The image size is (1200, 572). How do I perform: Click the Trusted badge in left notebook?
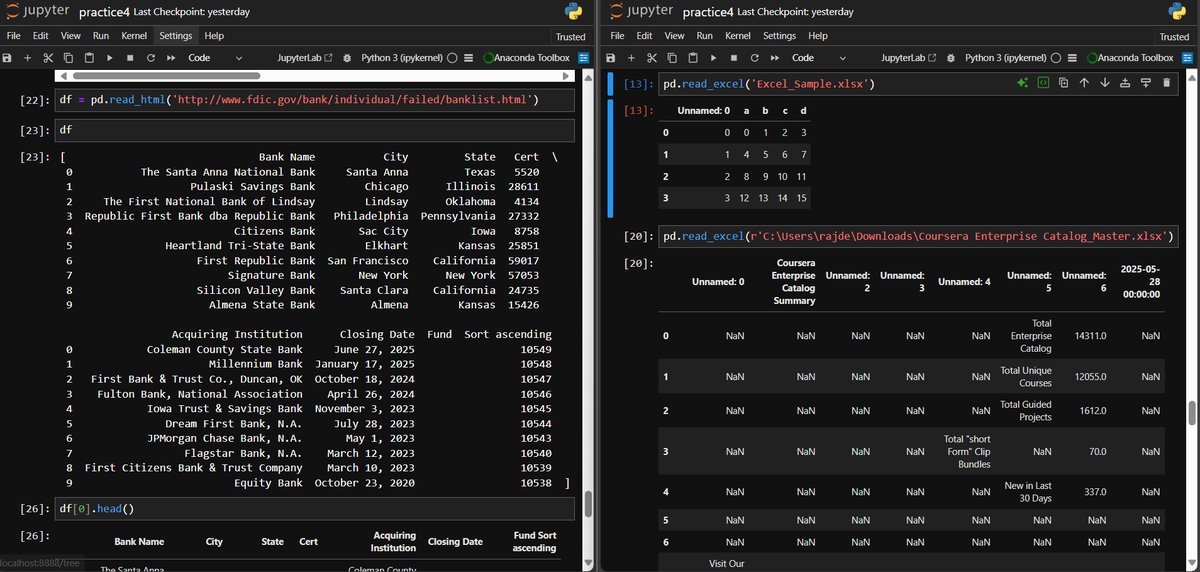point(571,36)
